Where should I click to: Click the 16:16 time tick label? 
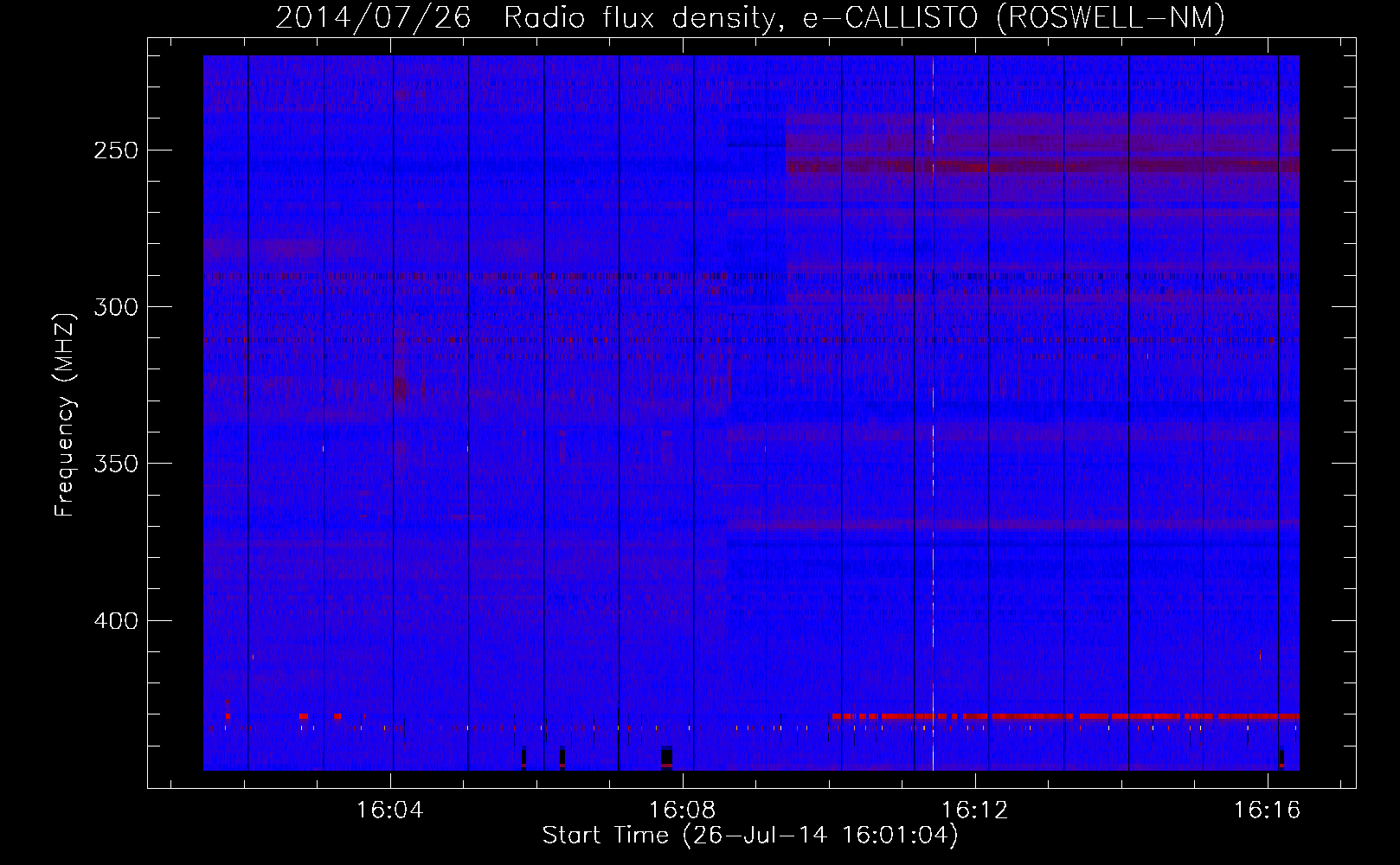(x=1268, y=811)
